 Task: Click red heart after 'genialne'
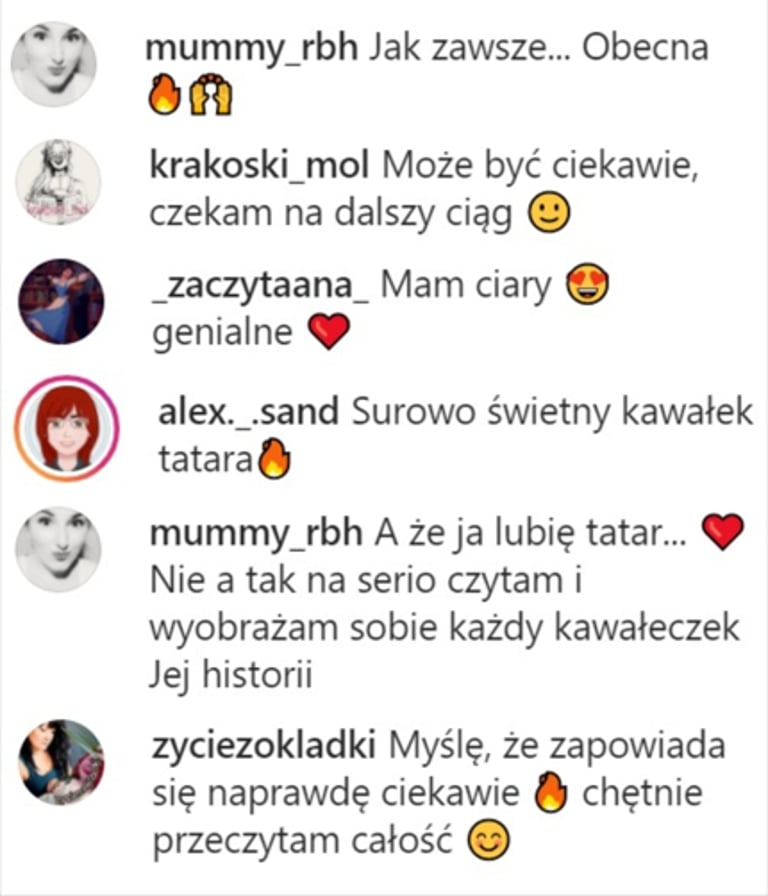point(329,331)
